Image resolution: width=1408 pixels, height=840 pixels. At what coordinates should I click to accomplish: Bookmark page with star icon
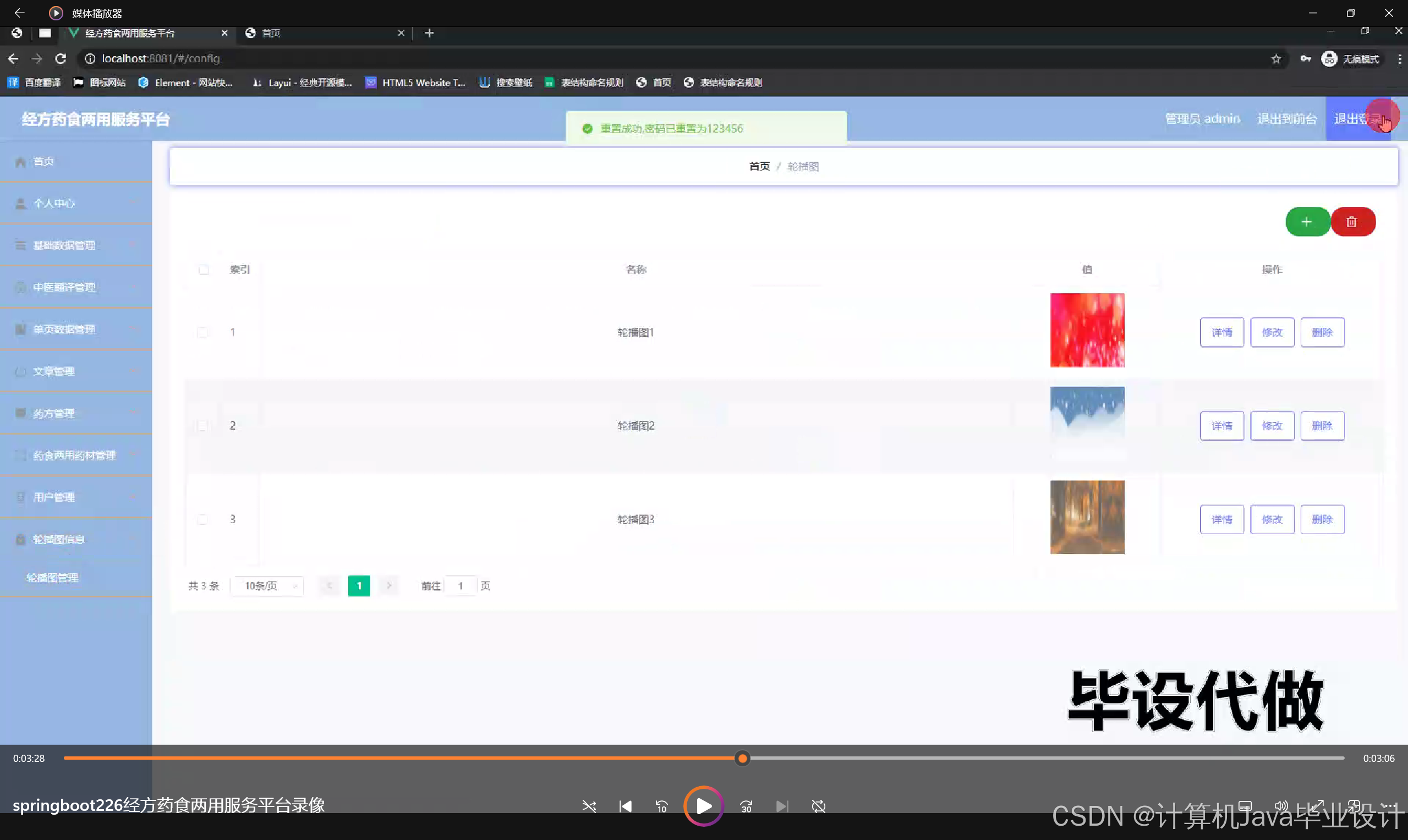tap(1276, 59)
